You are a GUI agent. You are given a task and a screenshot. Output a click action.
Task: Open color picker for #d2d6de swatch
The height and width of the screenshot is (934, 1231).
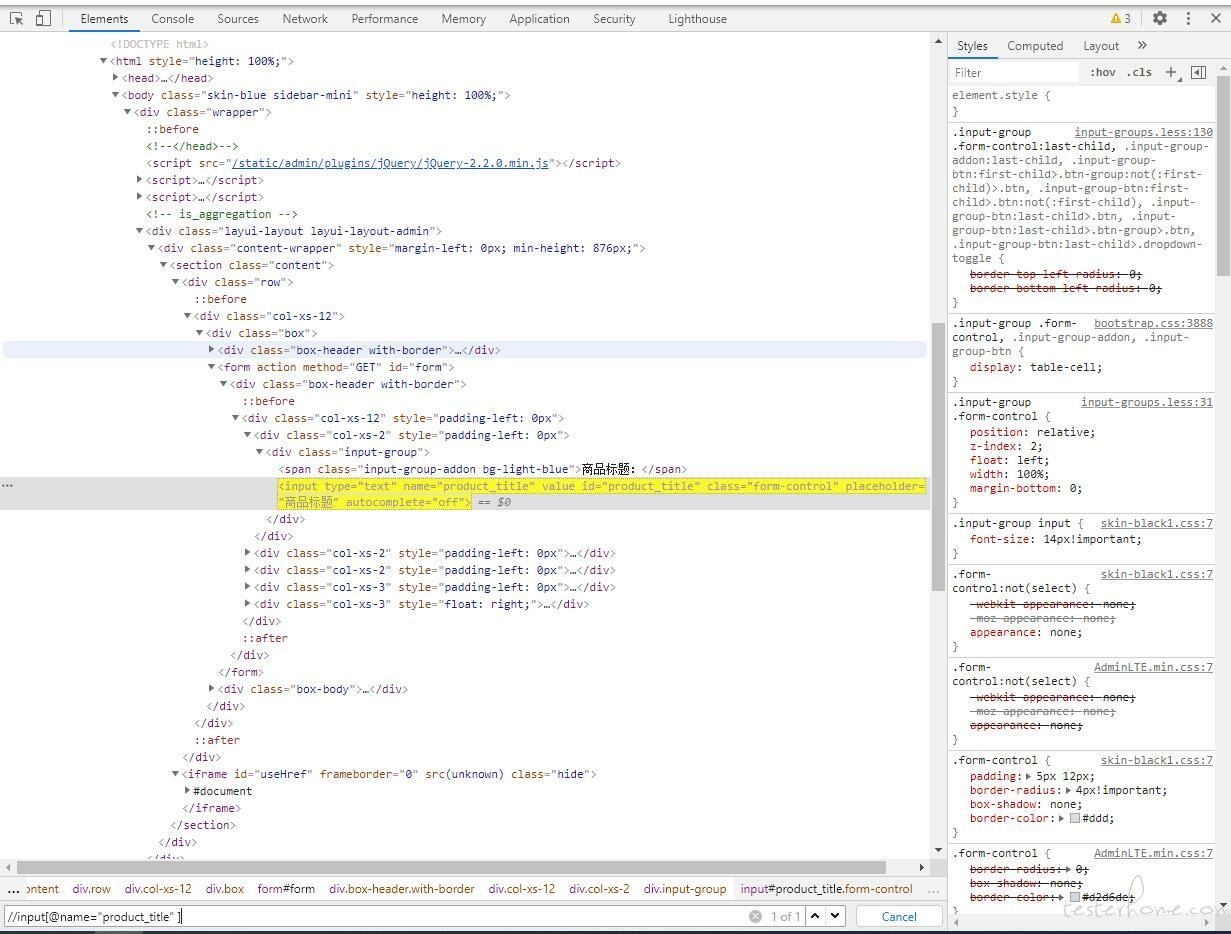click(1075, 897)
